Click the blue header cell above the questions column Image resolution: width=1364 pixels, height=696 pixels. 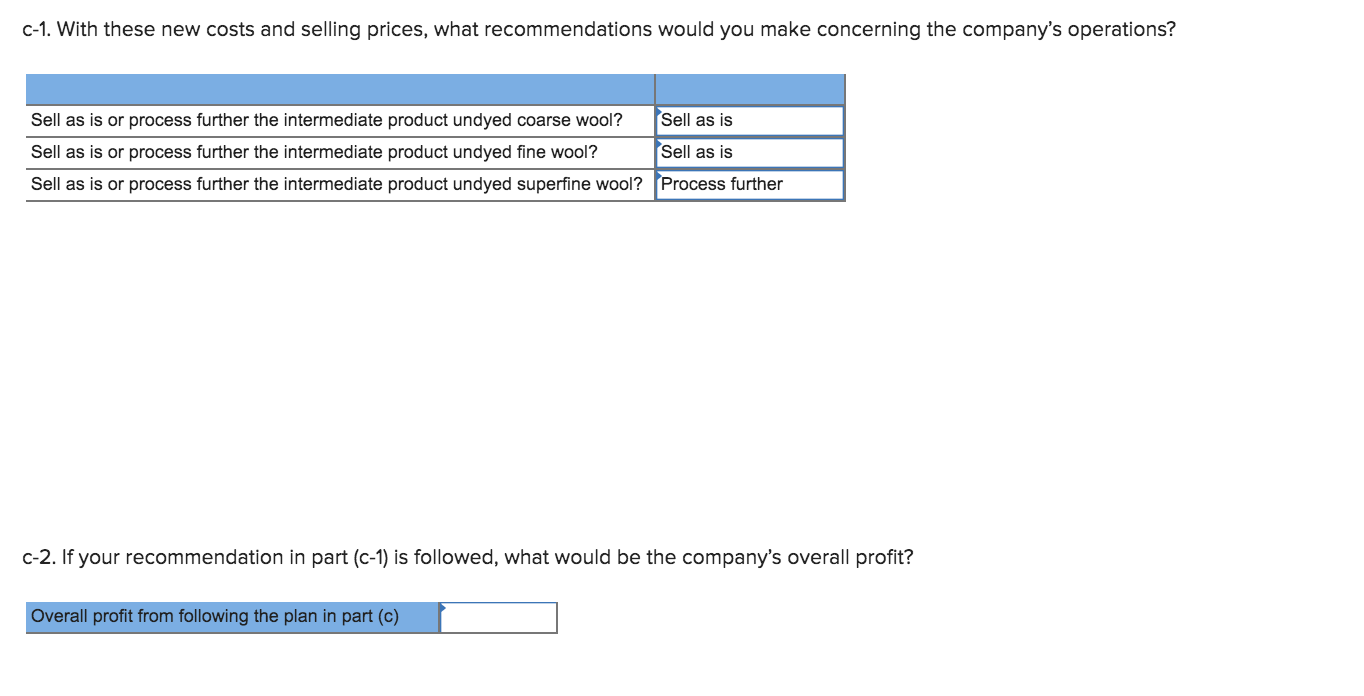pos(340,89)
